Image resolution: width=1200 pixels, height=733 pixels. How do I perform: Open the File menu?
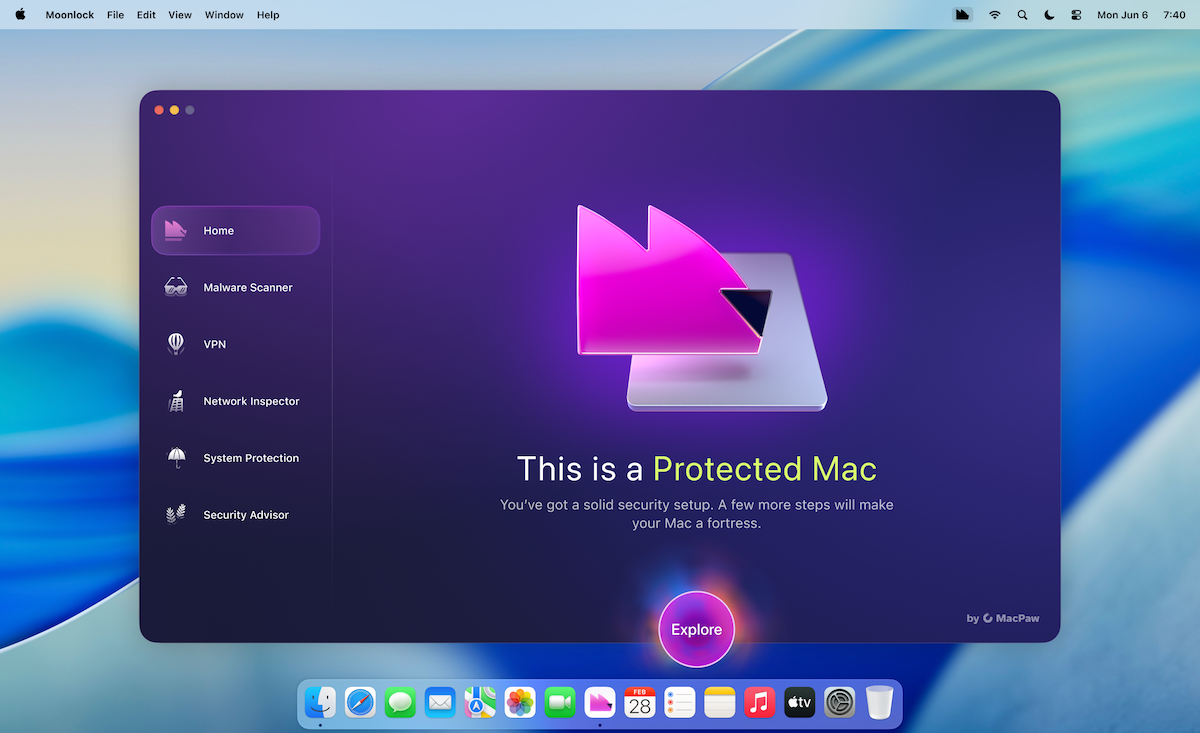click(115, 15)
